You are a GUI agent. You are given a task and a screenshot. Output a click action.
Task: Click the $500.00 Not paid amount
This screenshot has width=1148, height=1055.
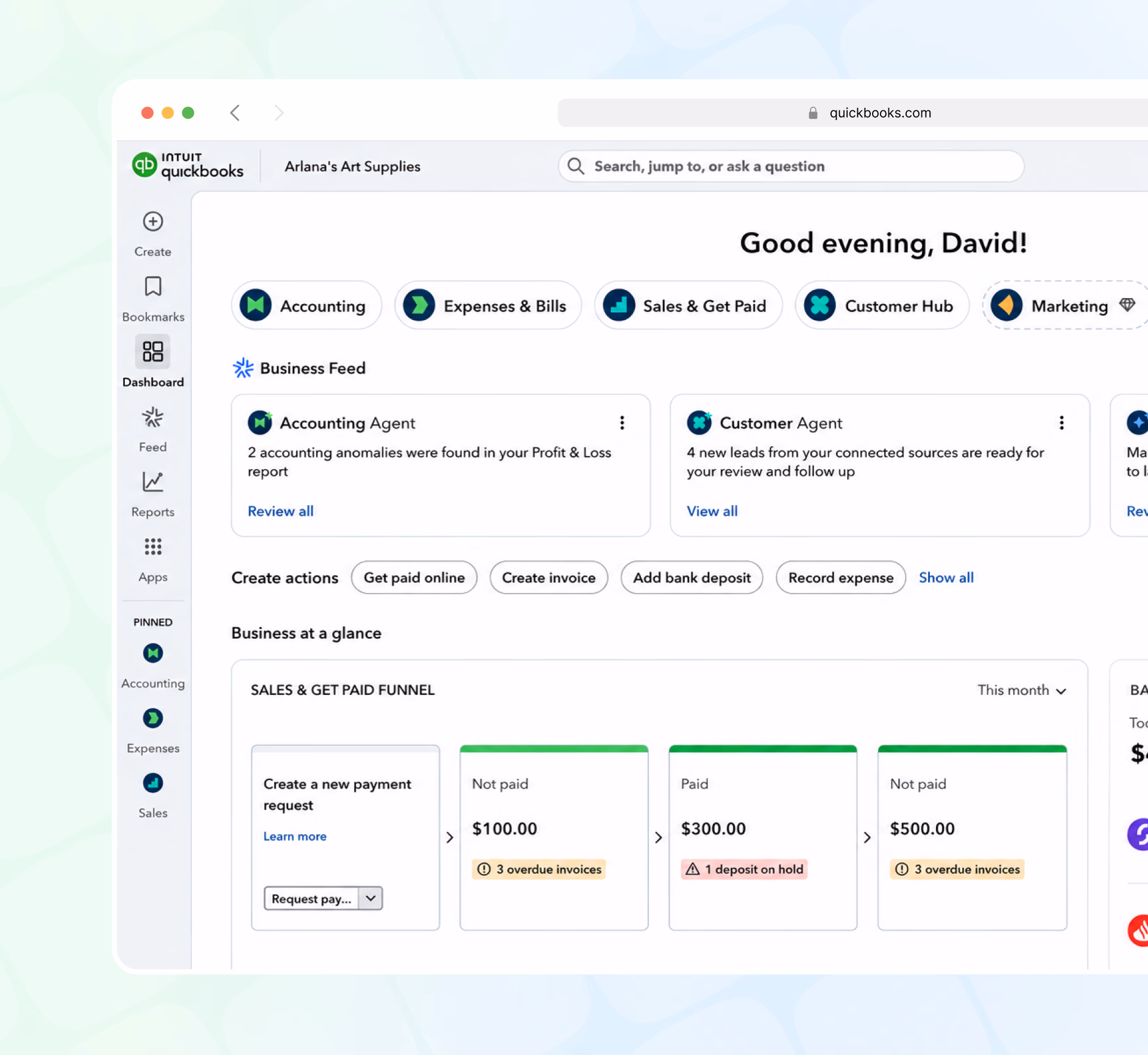(x=923, y=829)
